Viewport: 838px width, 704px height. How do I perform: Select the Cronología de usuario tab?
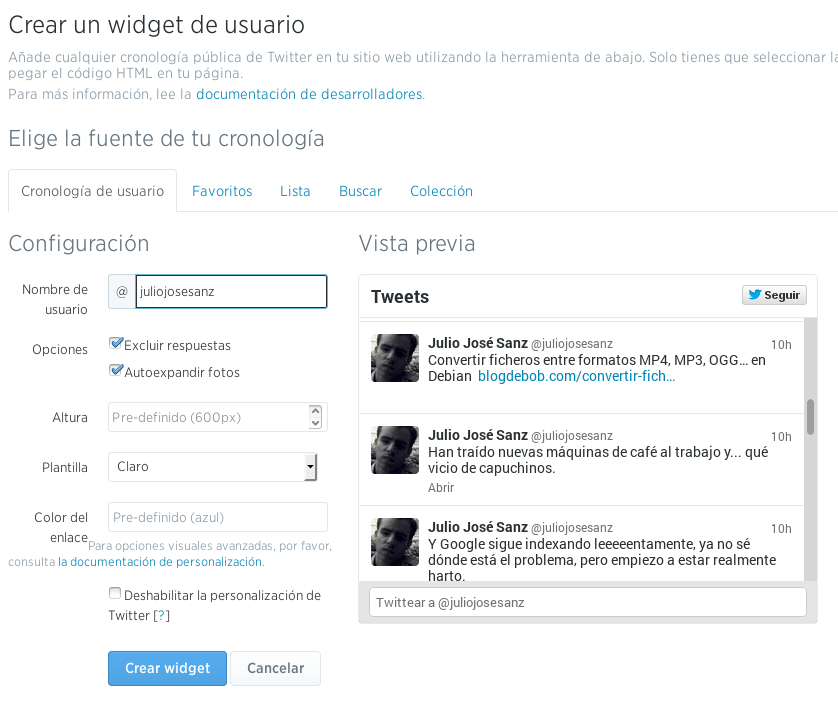point(92,191)
